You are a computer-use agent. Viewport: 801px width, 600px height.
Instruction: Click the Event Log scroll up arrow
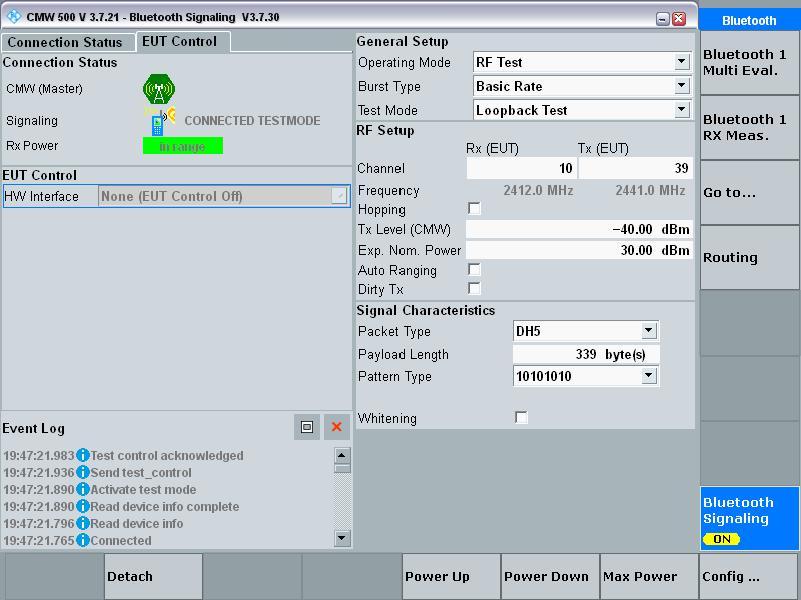coord(342,454)
